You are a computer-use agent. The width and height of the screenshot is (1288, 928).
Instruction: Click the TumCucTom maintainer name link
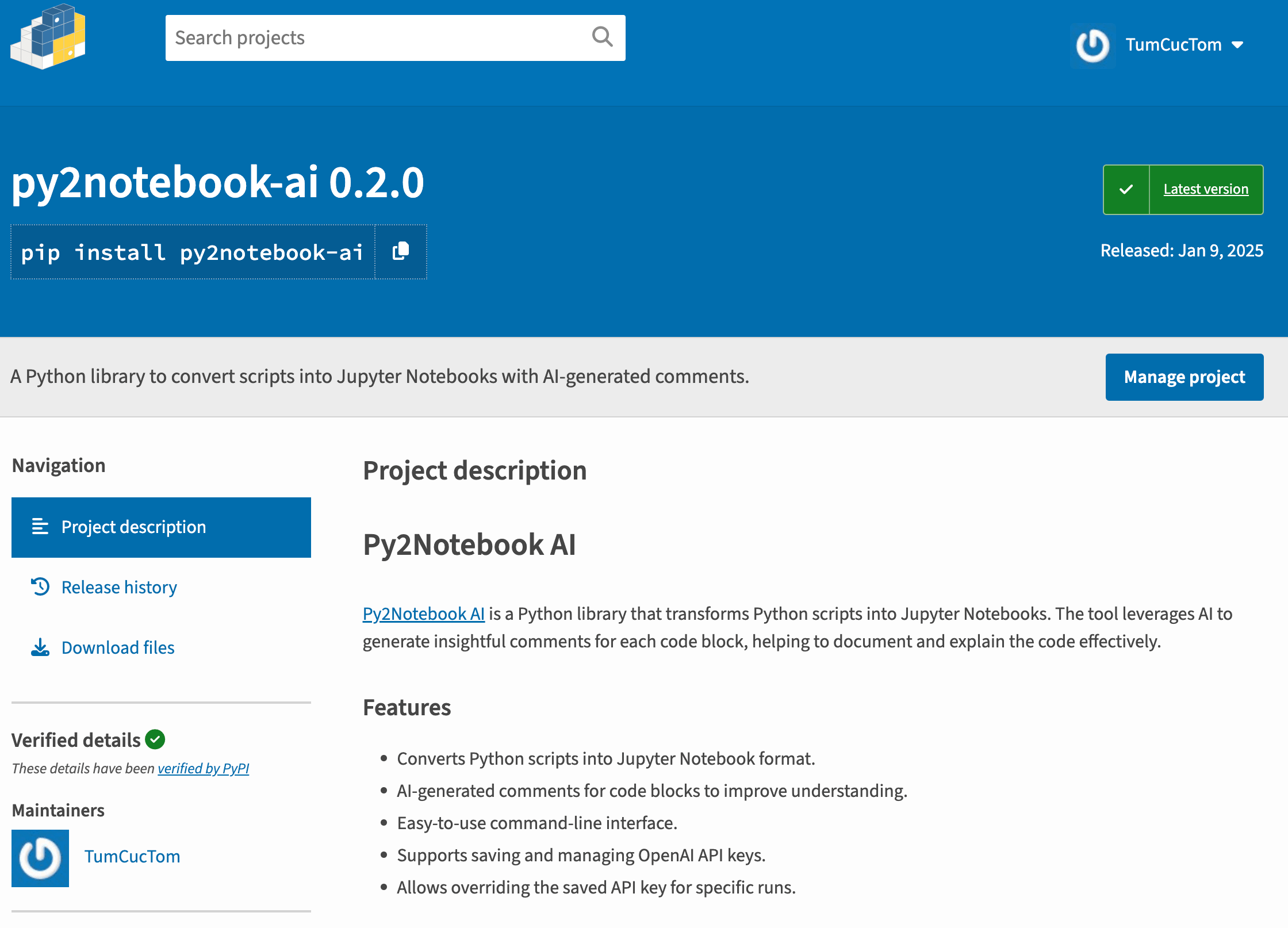pyautogui.click(x=132, y=856)
